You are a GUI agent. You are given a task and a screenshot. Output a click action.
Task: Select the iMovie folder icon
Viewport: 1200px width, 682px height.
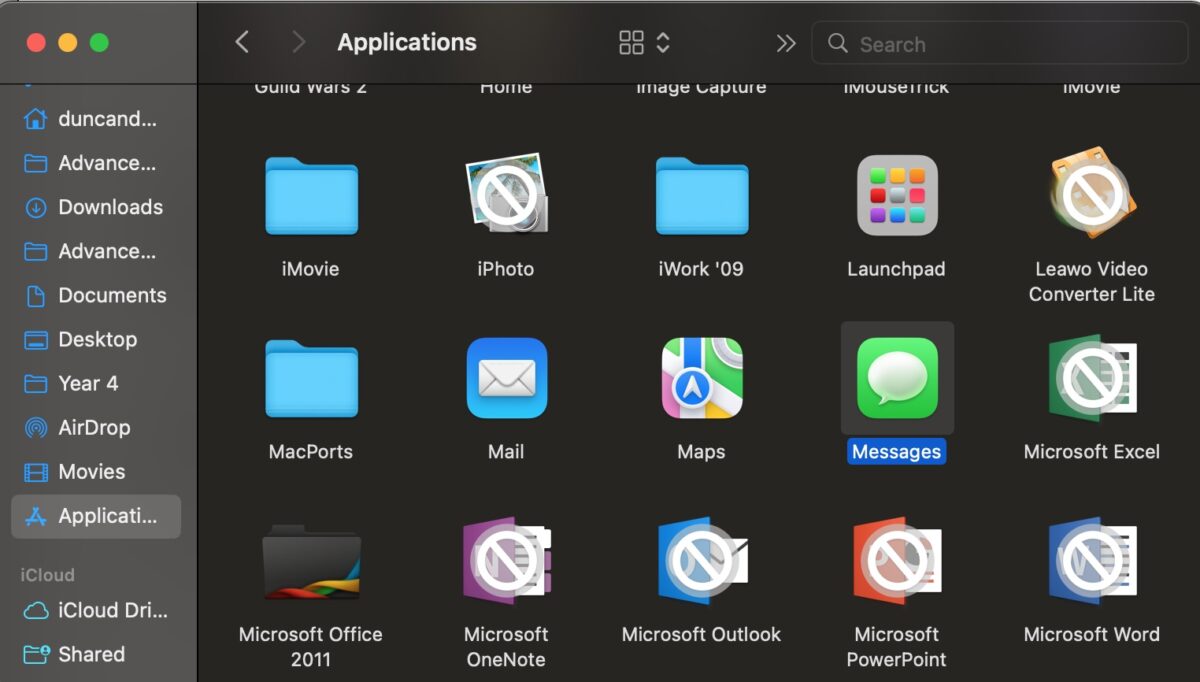click(311, 195)
